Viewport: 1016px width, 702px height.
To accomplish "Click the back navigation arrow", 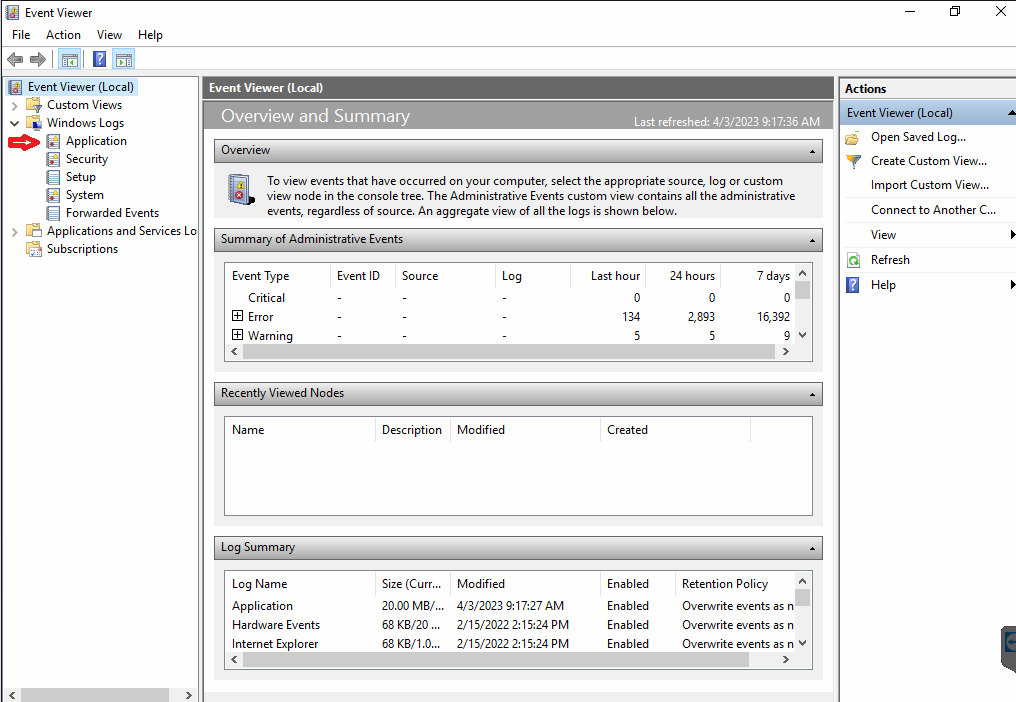I will (x=14, y=59).
